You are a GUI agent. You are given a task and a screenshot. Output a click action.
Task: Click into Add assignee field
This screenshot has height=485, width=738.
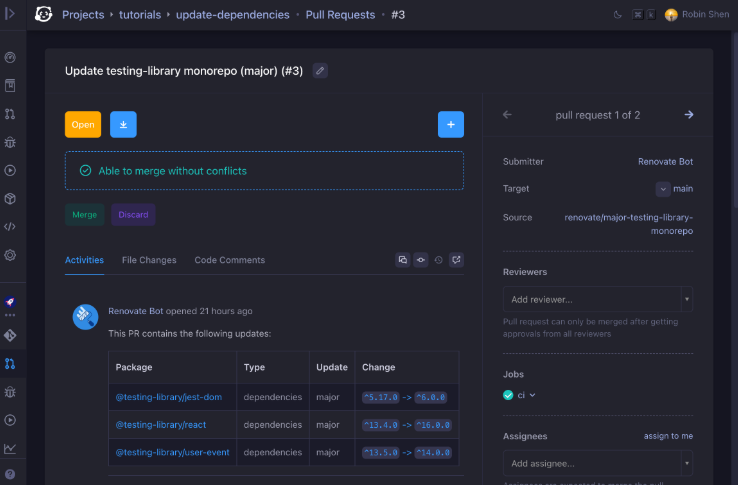(x=592, y=463)
